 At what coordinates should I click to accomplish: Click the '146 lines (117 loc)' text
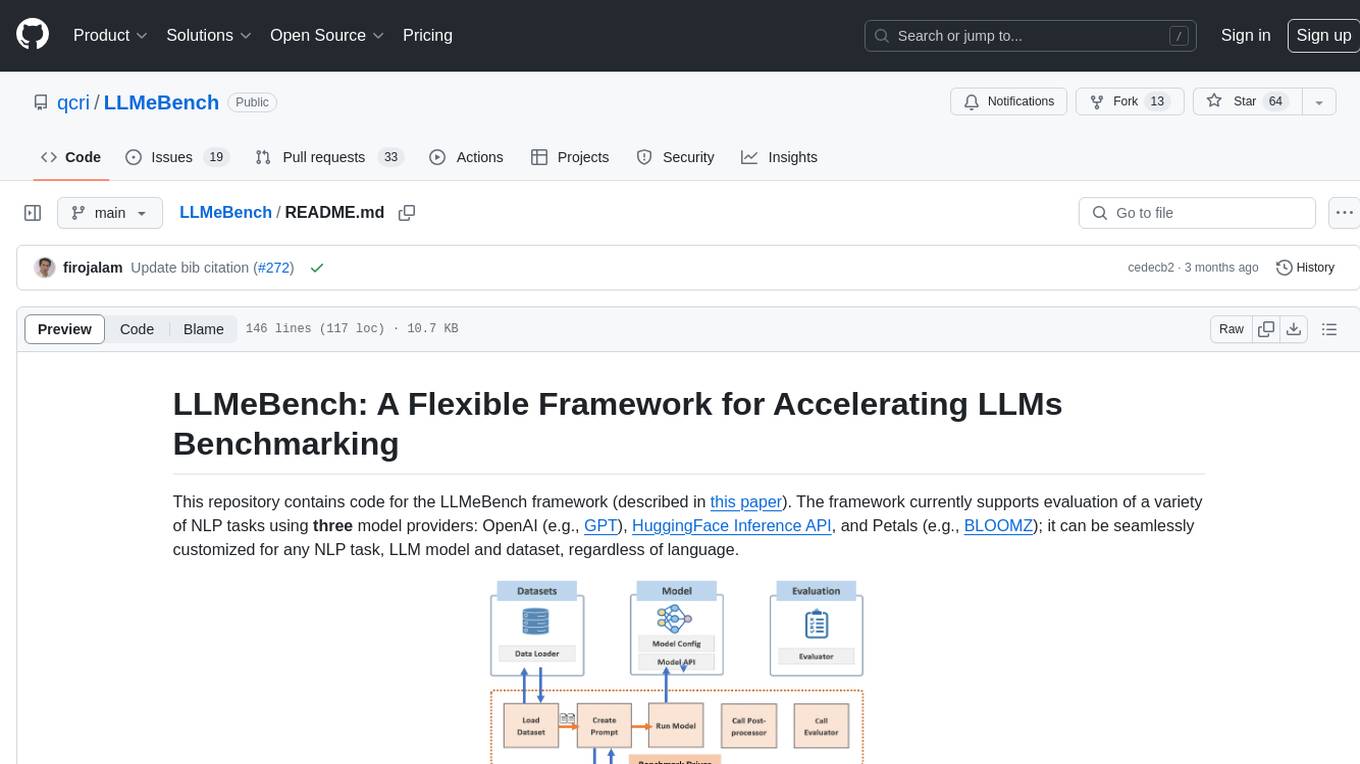click(315, 329)
